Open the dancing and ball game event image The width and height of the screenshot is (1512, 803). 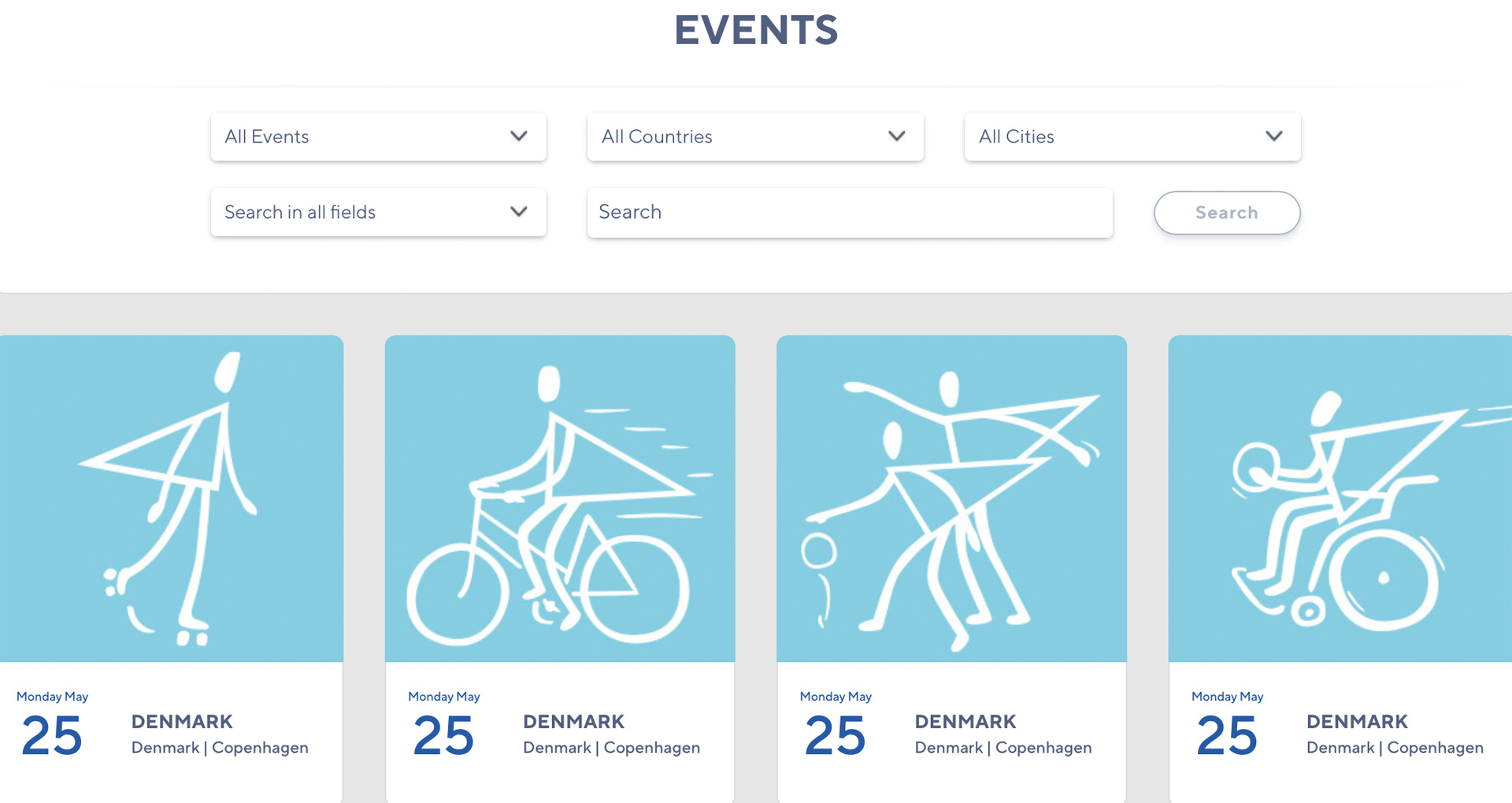[951, 498]
